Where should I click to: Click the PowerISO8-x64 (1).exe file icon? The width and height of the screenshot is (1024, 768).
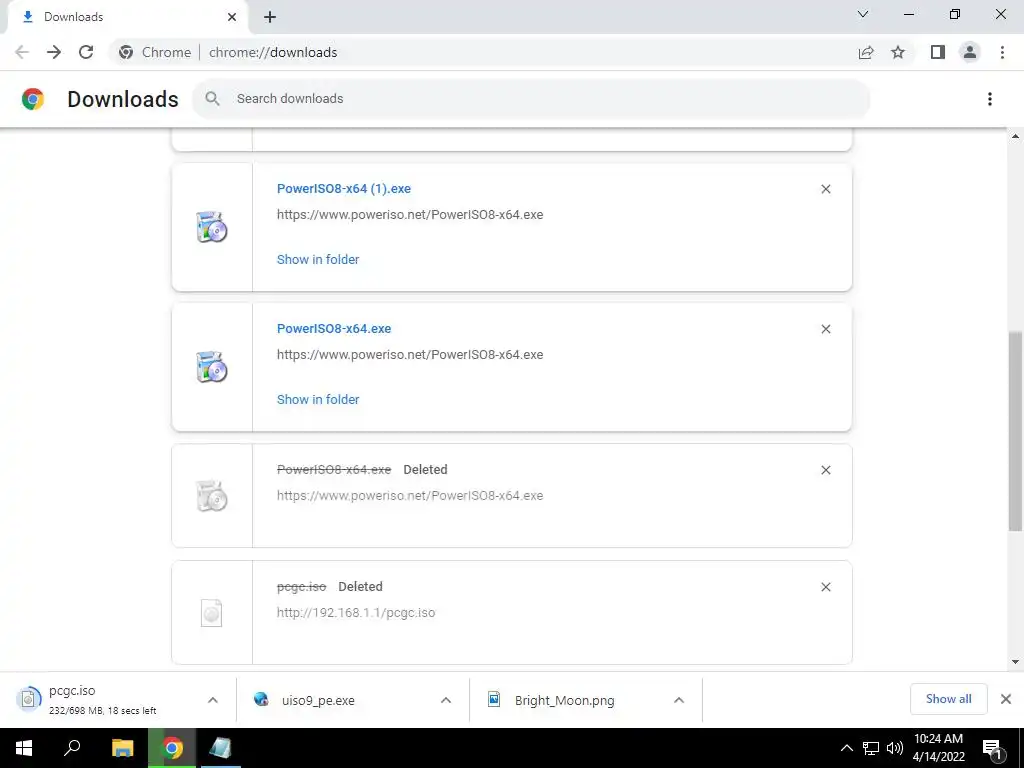[x=212, y=227]
